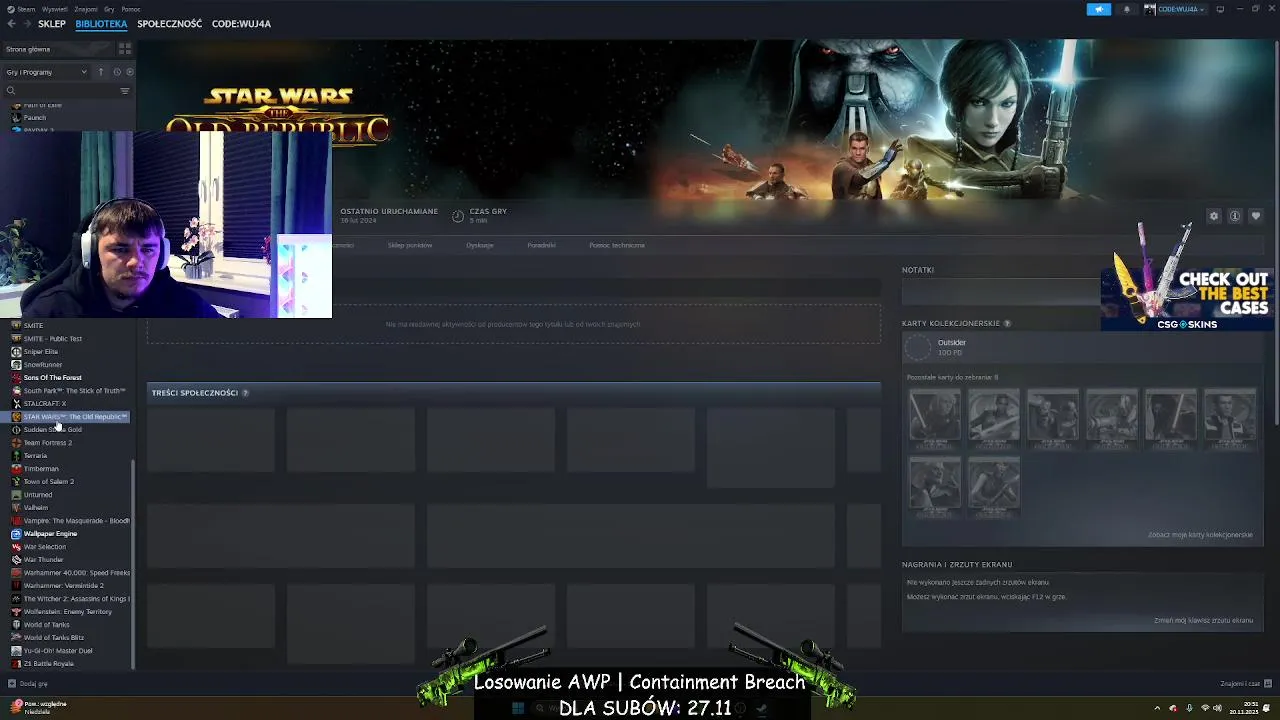The image size is (1280, 720).
Task: Click help icon next to Treści społeczności
Action: pyautogui.click(x=245, y=393)
